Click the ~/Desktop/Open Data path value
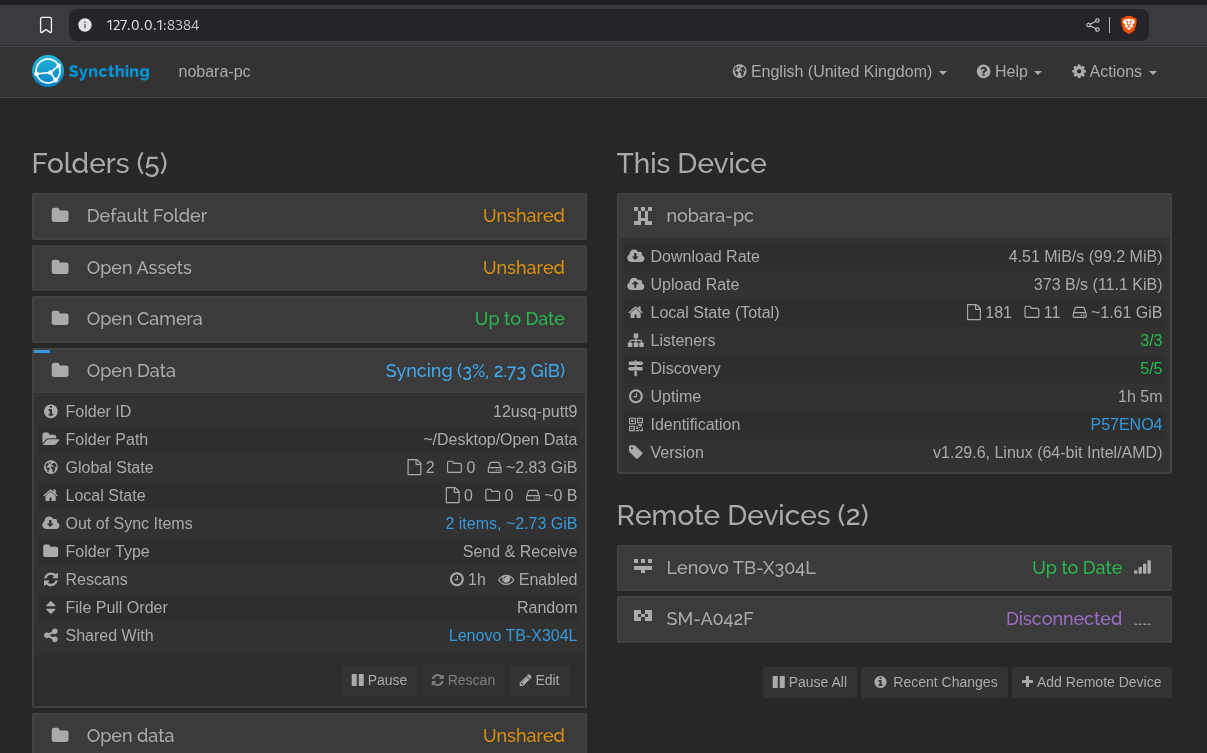 click(500, 439)
